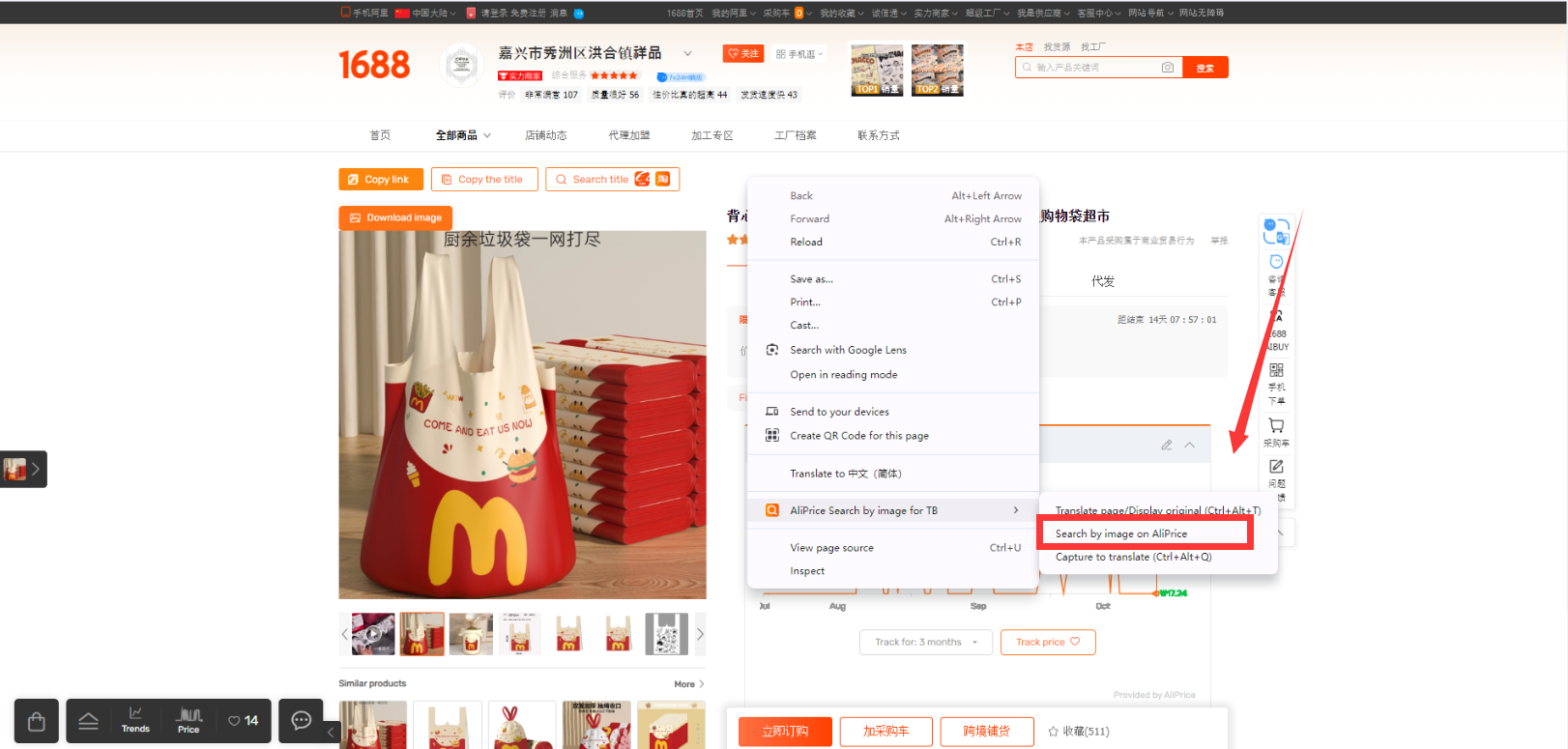
Task: Click the 1688 icon beside Search title
Action: coord(642,179)
